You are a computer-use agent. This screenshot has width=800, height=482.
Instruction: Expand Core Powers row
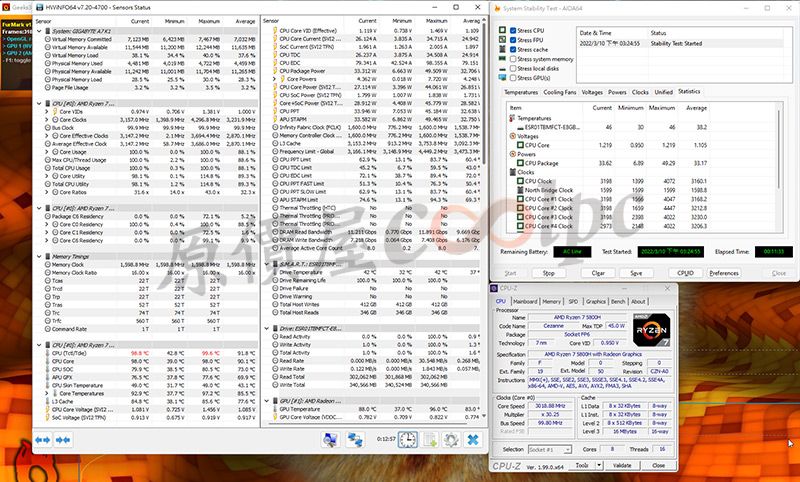[x=274, y=79]
